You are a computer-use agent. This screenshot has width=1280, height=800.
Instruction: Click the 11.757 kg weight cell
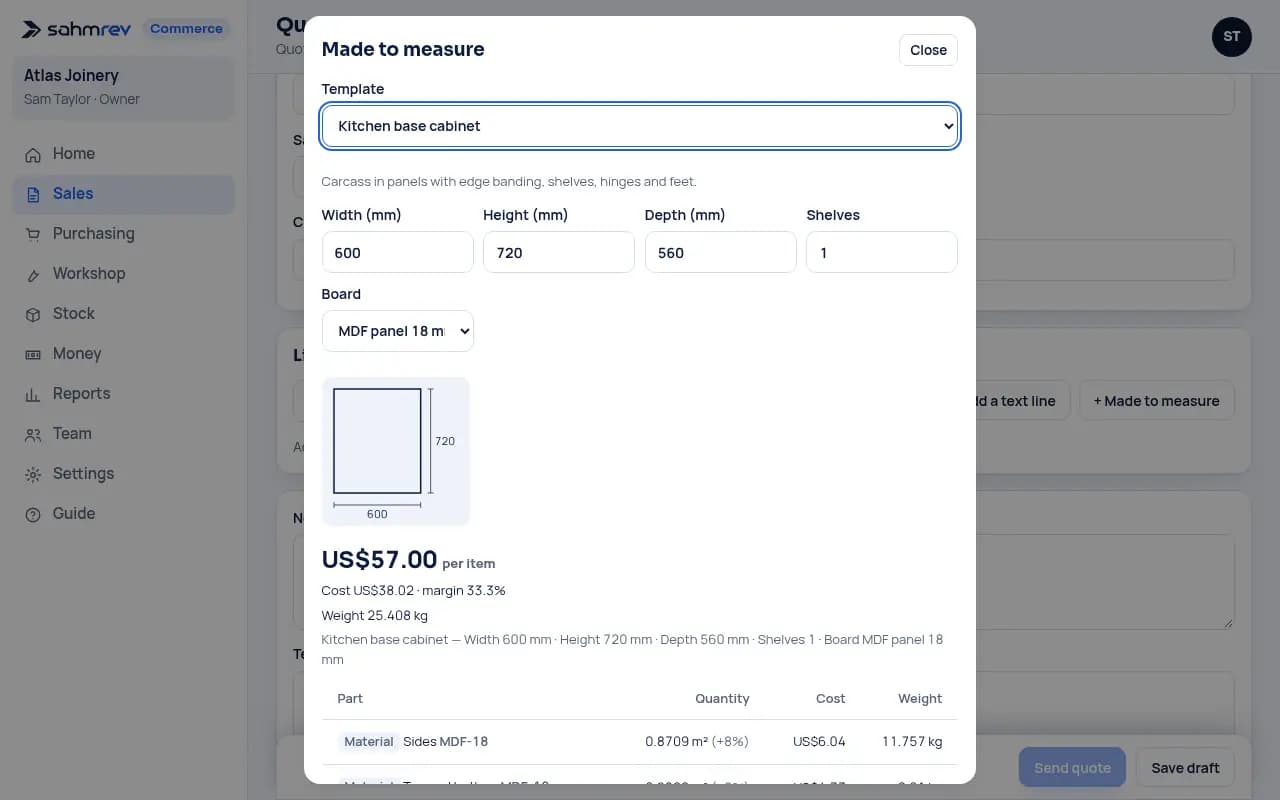912,742
